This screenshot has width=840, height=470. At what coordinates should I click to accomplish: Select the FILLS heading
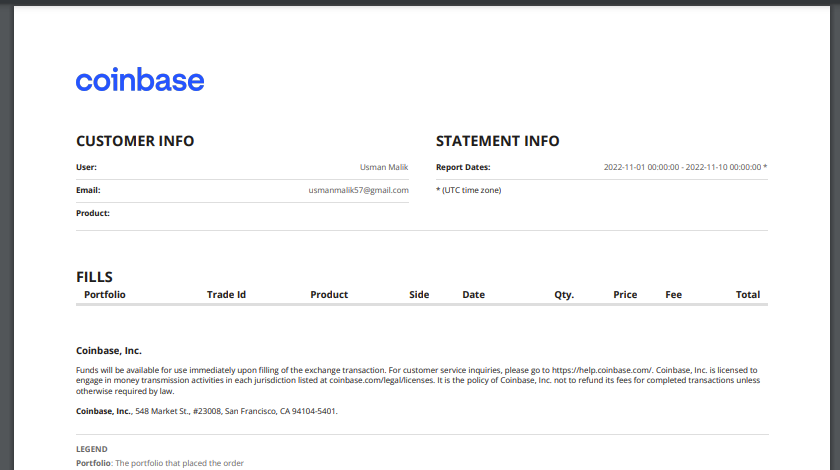pos(94,277)
